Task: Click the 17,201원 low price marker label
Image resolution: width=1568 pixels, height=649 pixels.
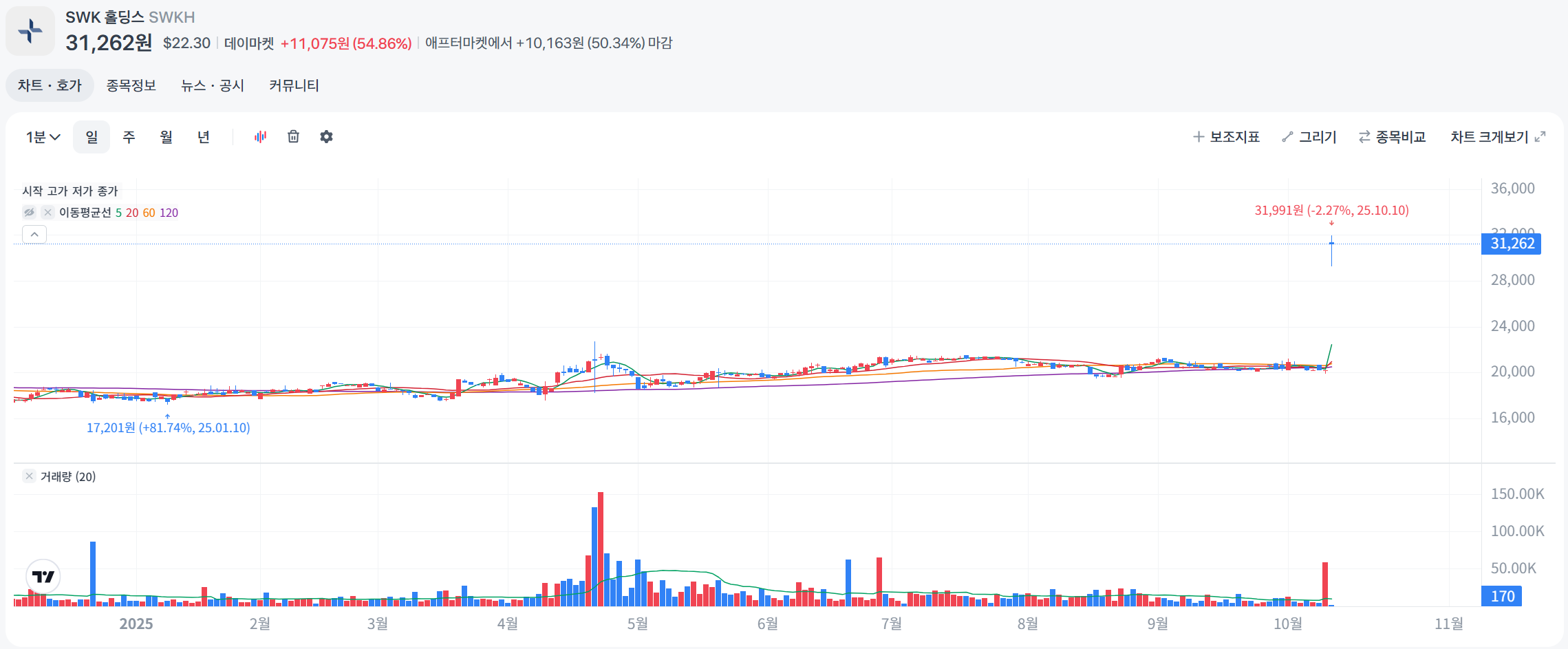Action: (168, 428)
